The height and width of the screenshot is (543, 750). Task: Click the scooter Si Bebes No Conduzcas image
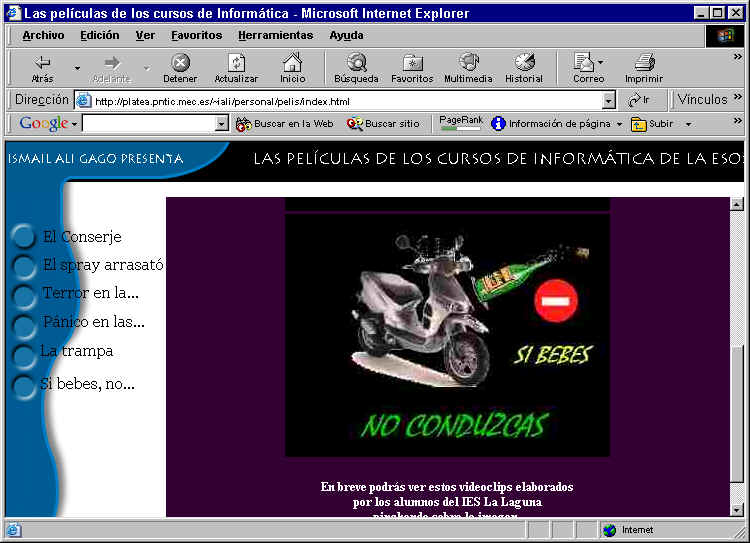pos(447,335)
